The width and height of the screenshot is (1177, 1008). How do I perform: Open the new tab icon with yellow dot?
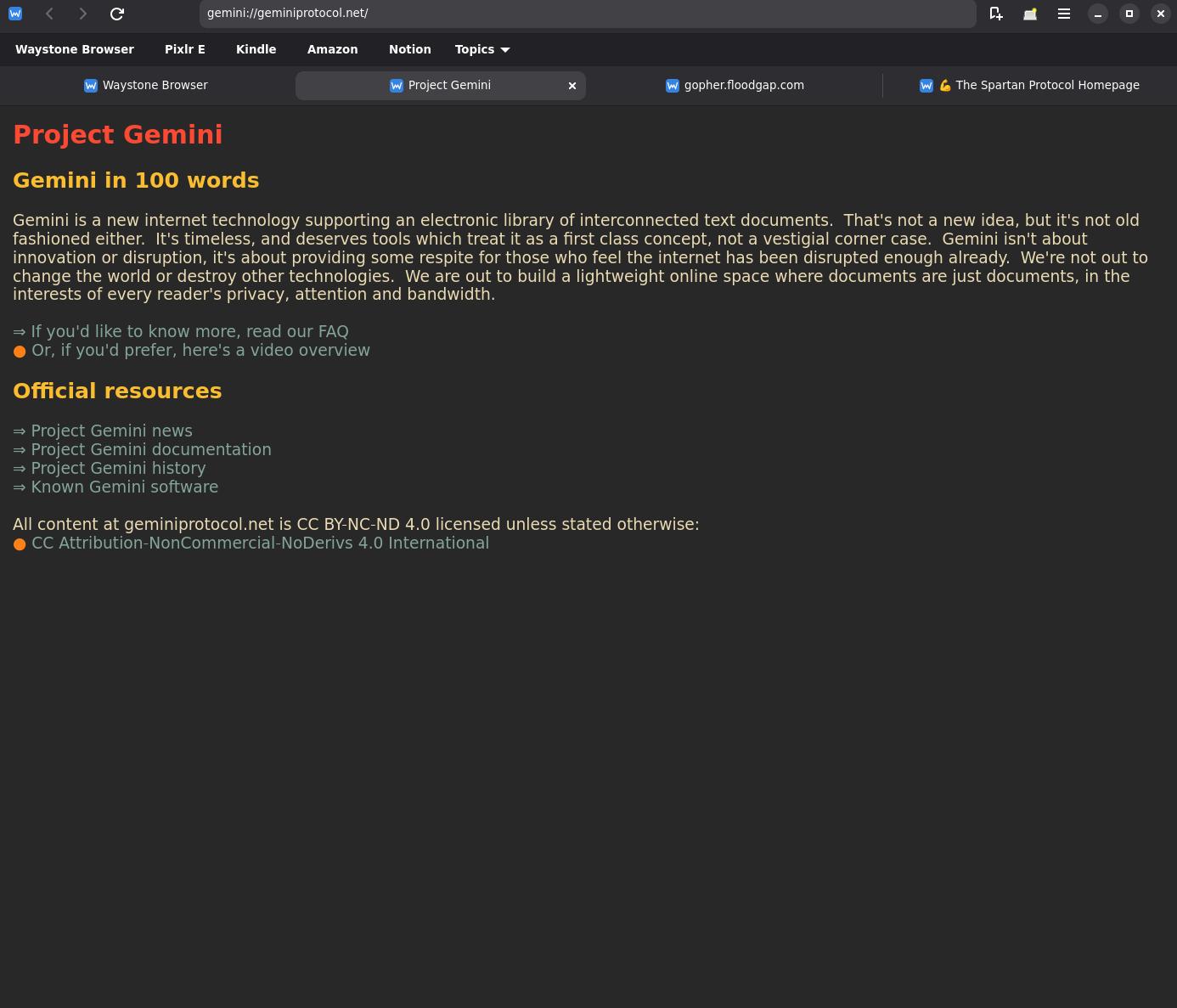tap(1030, 14)
